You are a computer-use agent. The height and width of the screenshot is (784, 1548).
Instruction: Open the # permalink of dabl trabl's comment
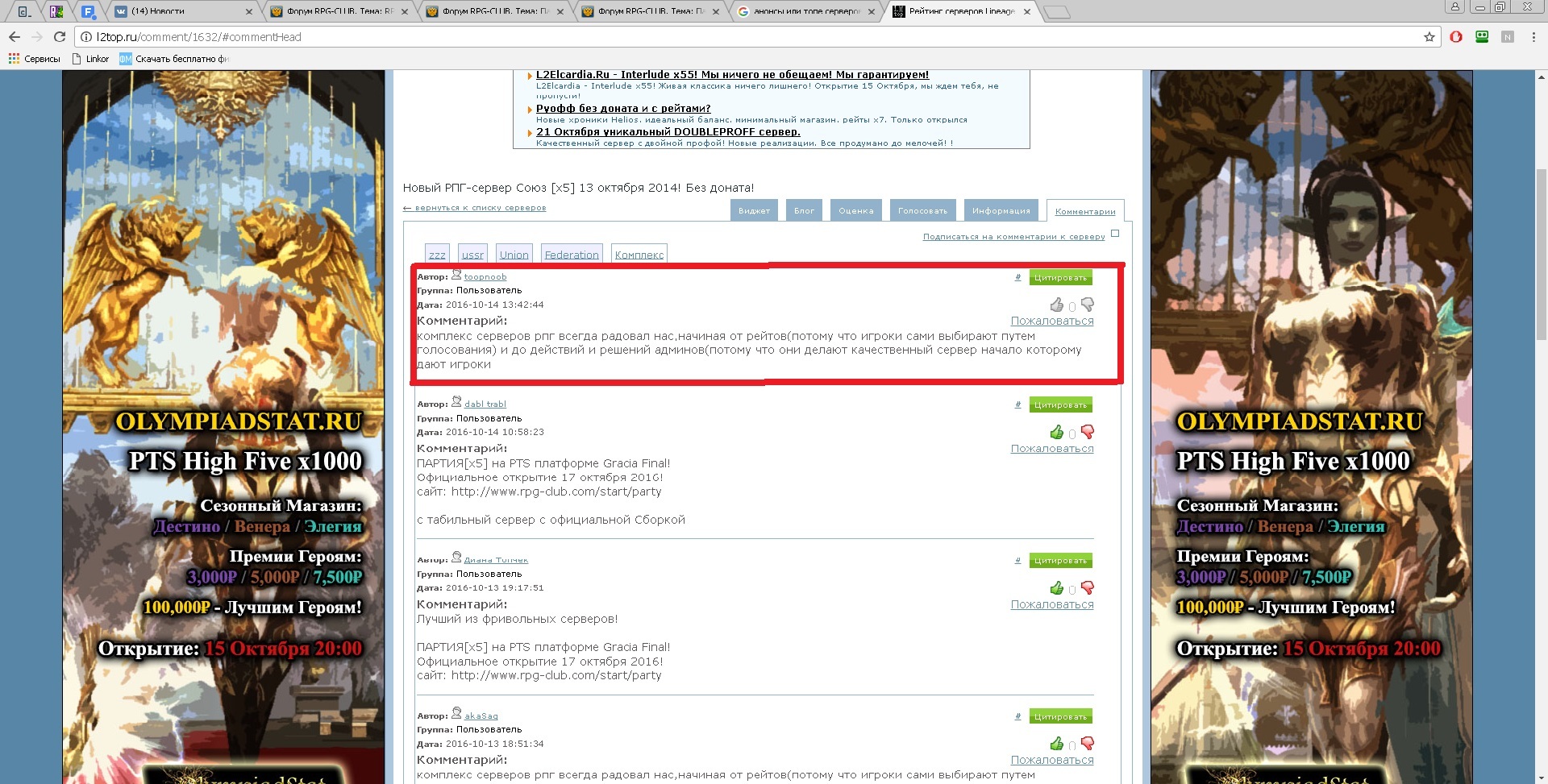tap(1017, 404)
